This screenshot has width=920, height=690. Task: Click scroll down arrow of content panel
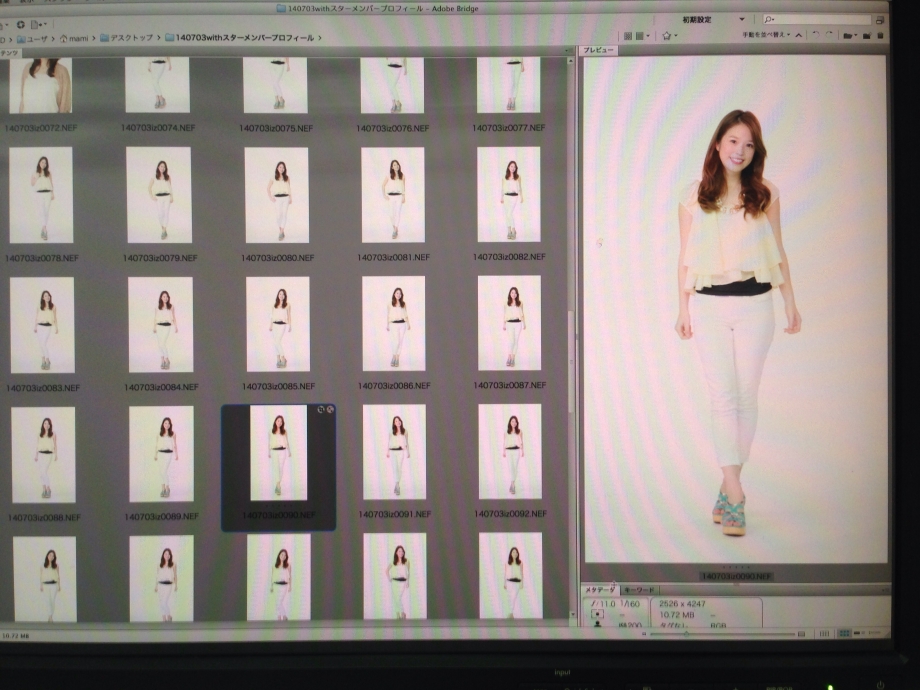(x=573, y=615)
